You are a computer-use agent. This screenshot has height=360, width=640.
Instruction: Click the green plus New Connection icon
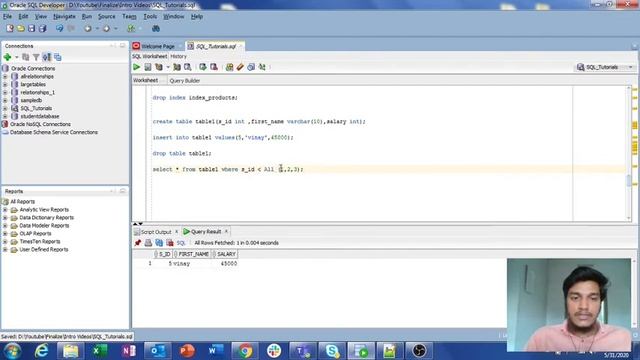coord(7,57)
